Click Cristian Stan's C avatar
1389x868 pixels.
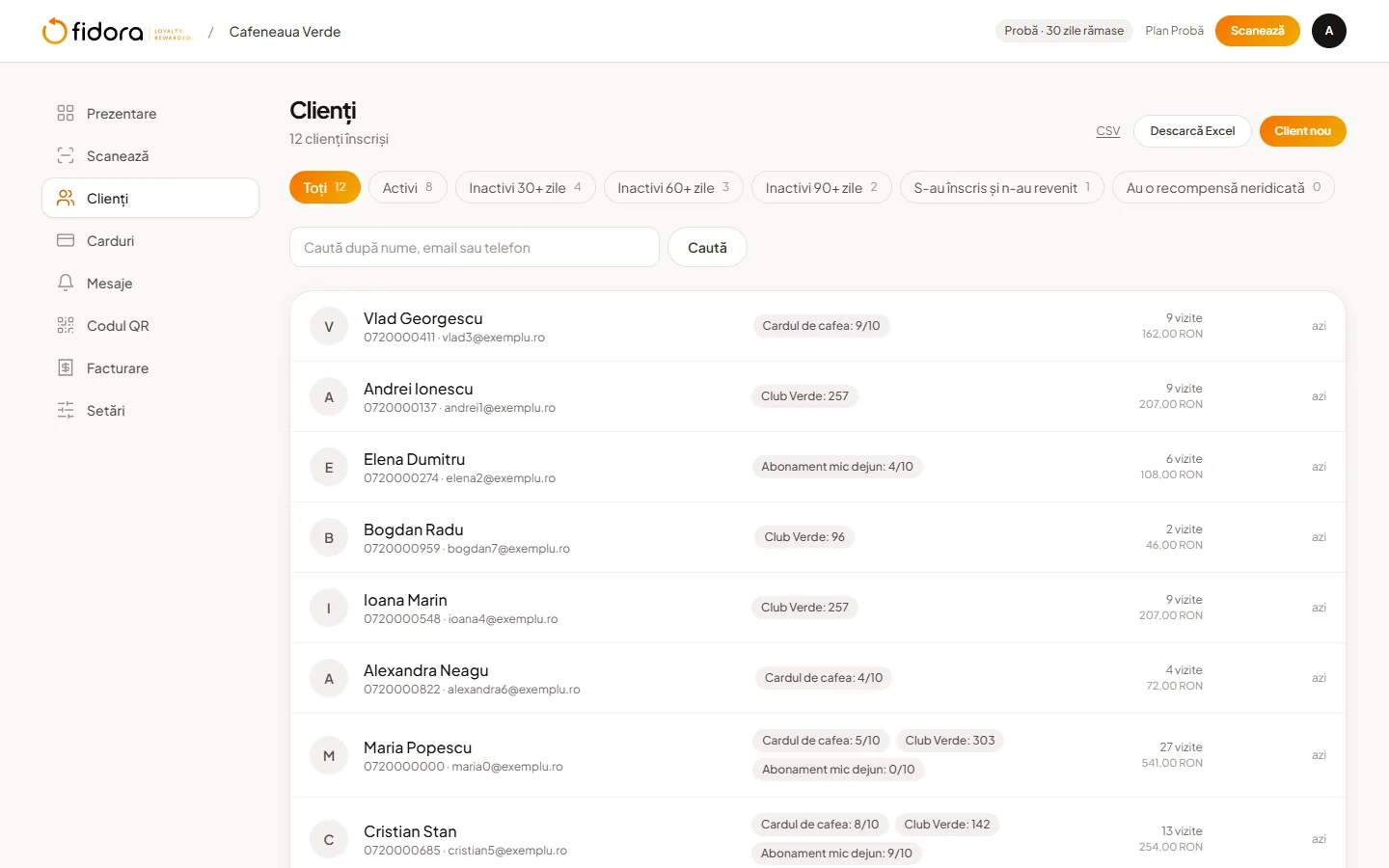pos(329,840)
